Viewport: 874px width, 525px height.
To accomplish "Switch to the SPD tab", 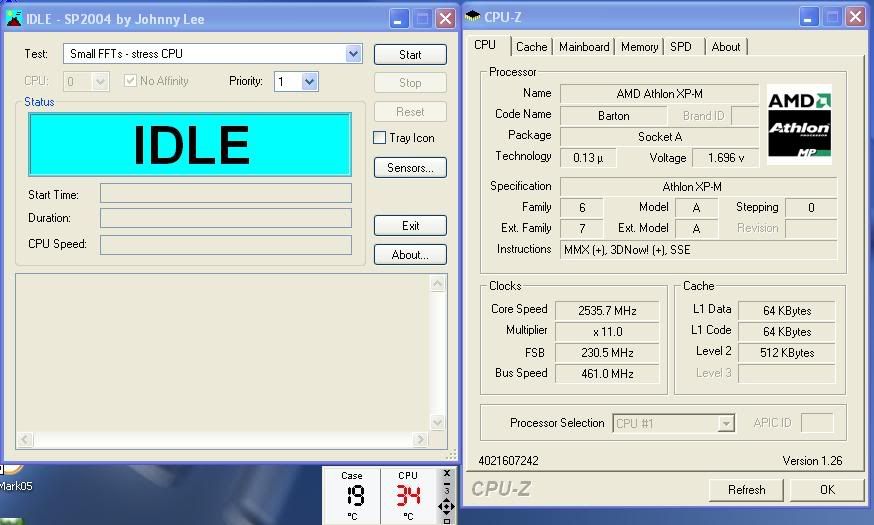I will pos(681,47).
